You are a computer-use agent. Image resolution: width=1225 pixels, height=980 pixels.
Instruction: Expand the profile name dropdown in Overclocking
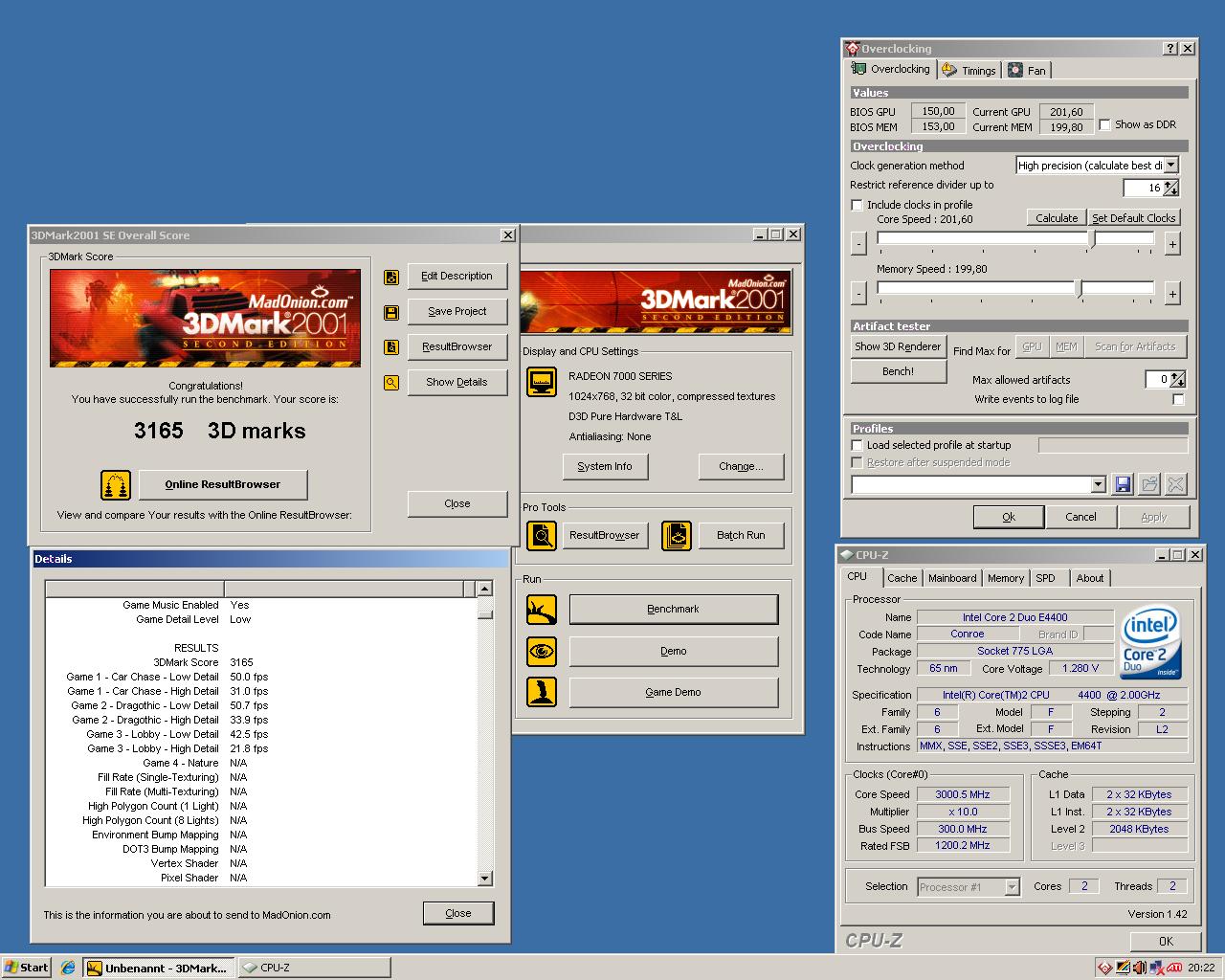coord(1099,485)
